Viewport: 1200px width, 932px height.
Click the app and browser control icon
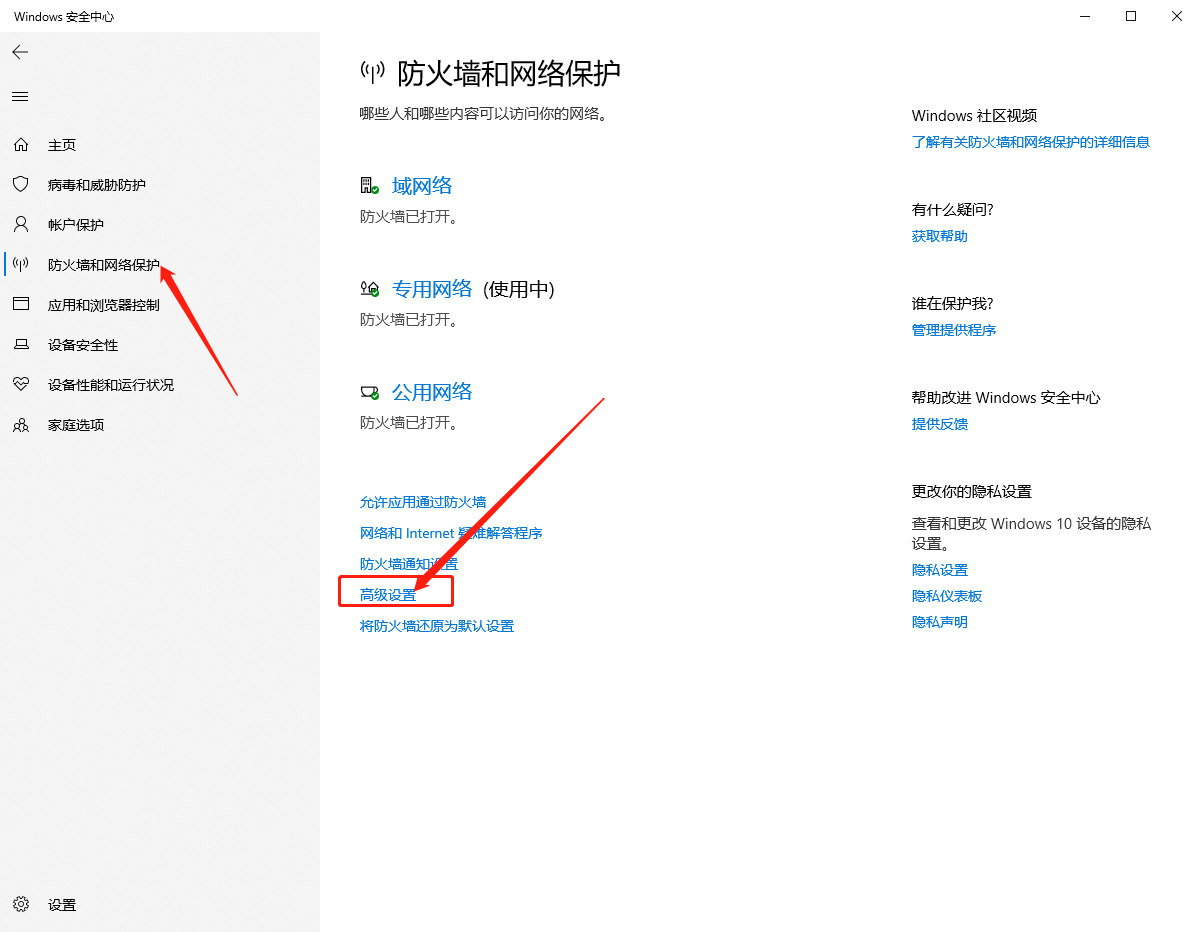pos(21,305)
